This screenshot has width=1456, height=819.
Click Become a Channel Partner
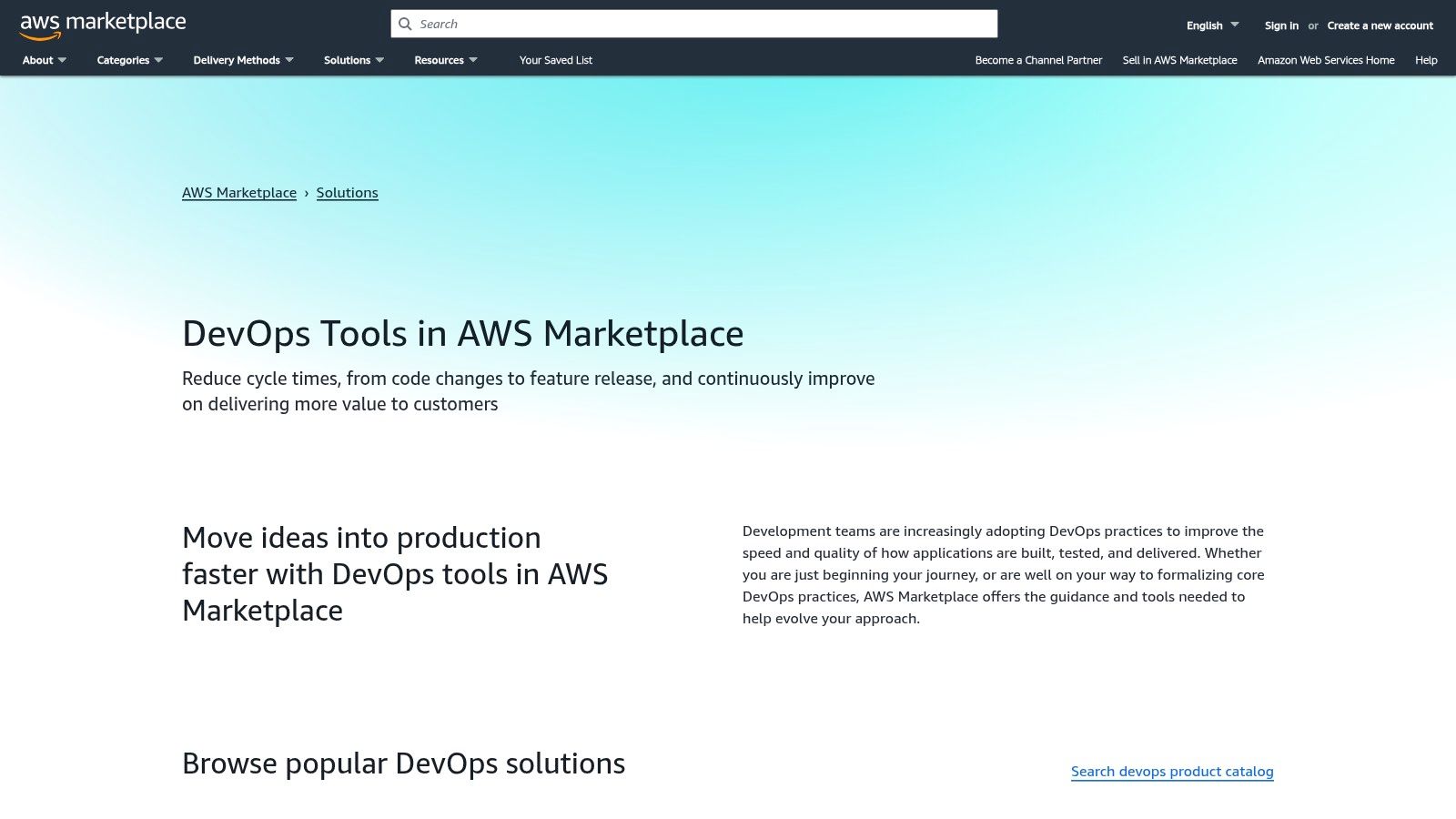1038,60
